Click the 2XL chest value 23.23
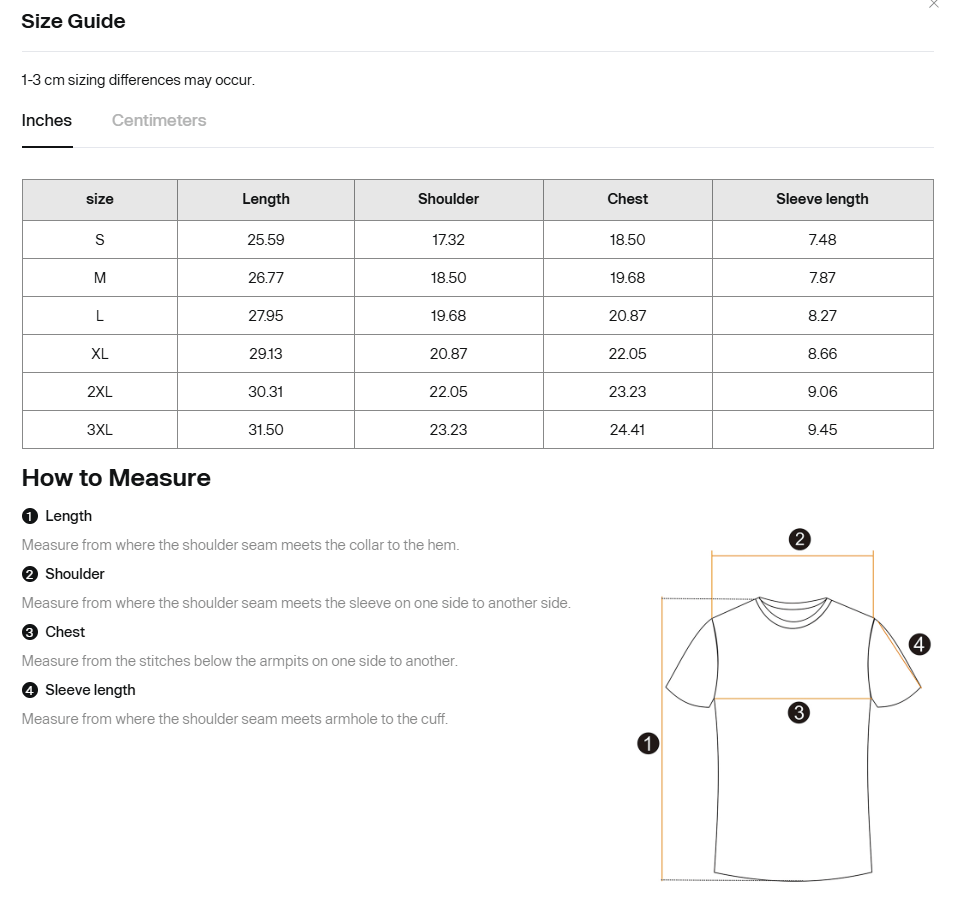The height and width of the screenshot is (908, 956). click(x=627, y=391)
